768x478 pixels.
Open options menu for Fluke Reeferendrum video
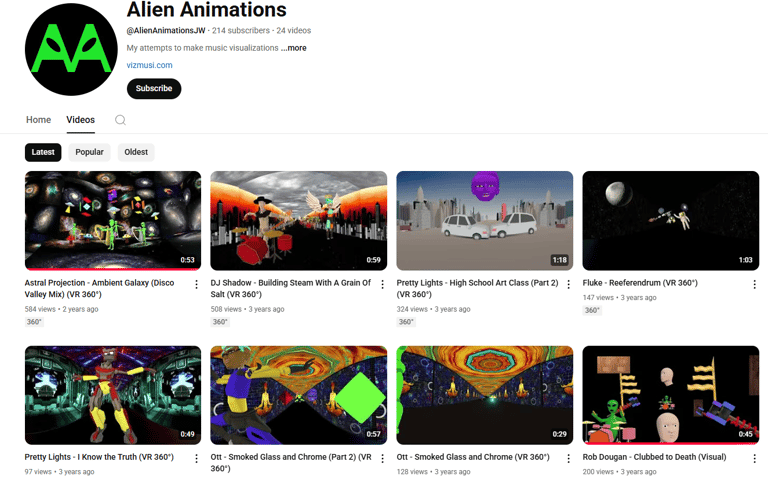click(754, 284)
